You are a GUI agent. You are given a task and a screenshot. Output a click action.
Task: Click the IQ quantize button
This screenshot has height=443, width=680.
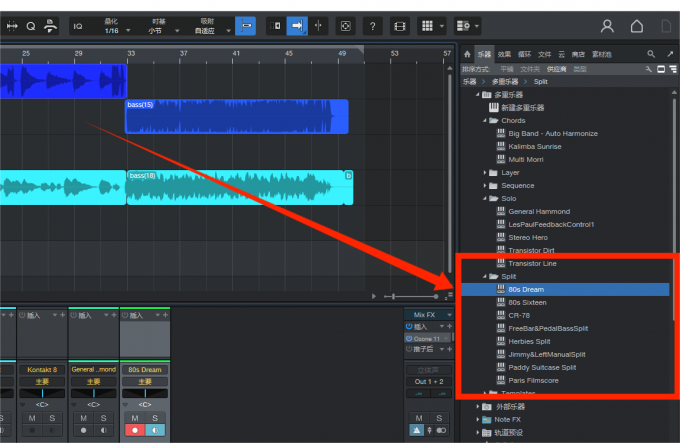click(77, 26)
